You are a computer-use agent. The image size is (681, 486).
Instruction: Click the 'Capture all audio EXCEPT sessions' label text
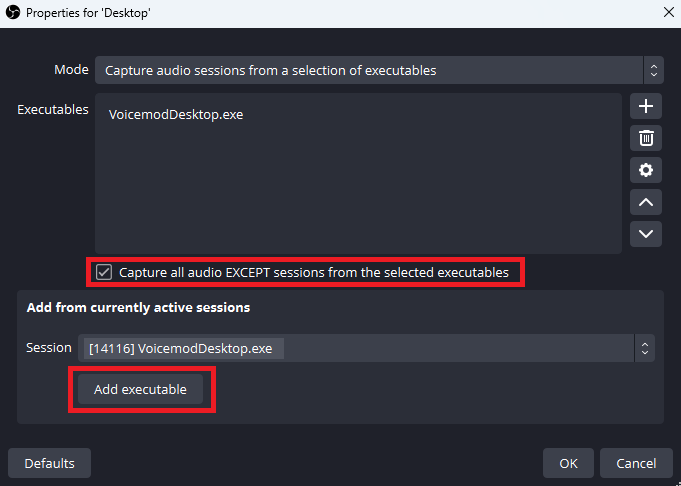pyautogui.click(x=314, y=272)
